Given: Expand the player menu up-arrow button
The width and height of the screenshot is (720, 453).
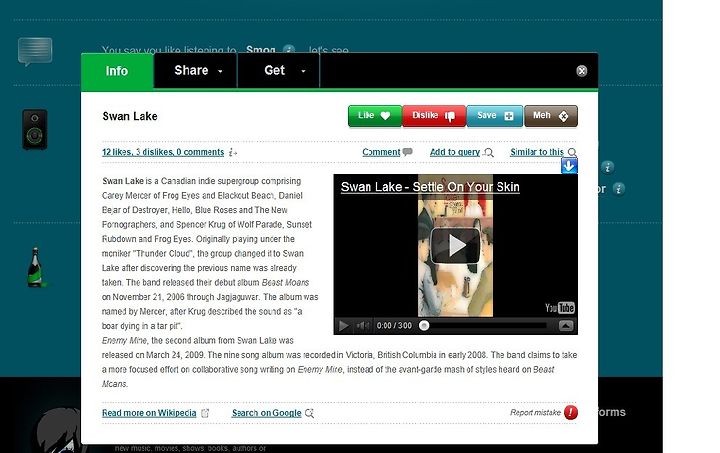Looking at the screenshot, I should [566, 326].
